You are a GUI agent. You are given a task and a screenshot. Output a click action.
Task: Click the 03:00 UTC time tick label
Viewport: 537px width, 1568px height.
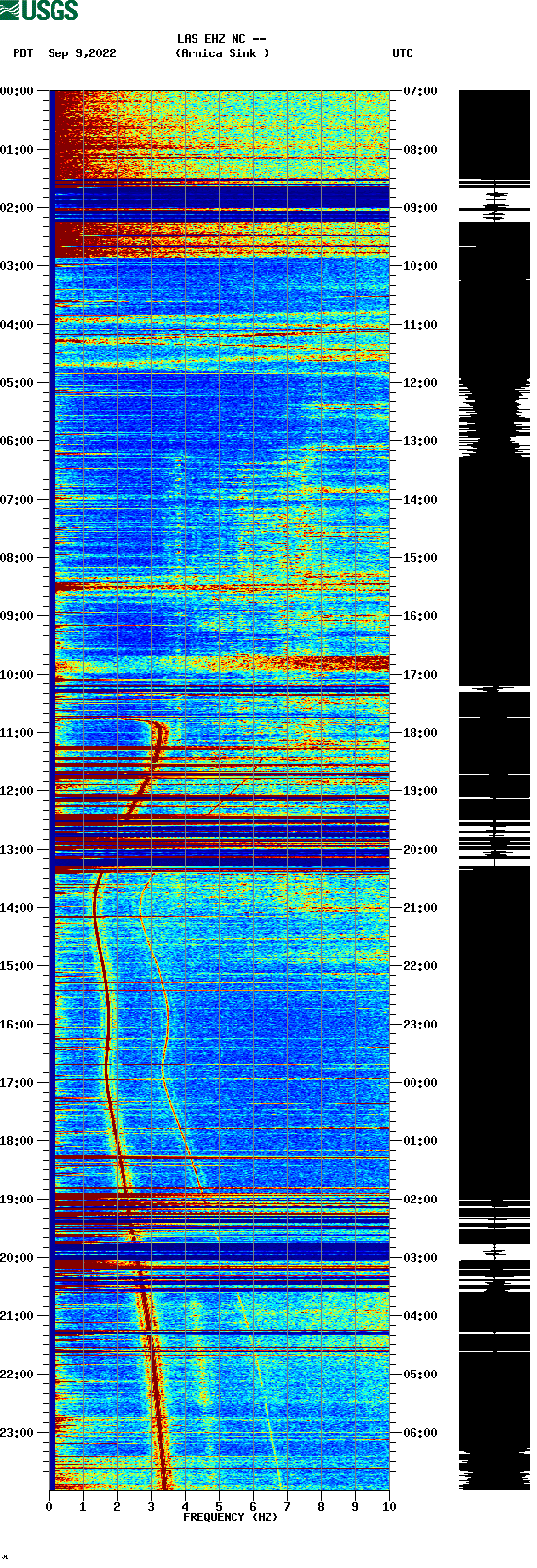(x=420, y=1258)
